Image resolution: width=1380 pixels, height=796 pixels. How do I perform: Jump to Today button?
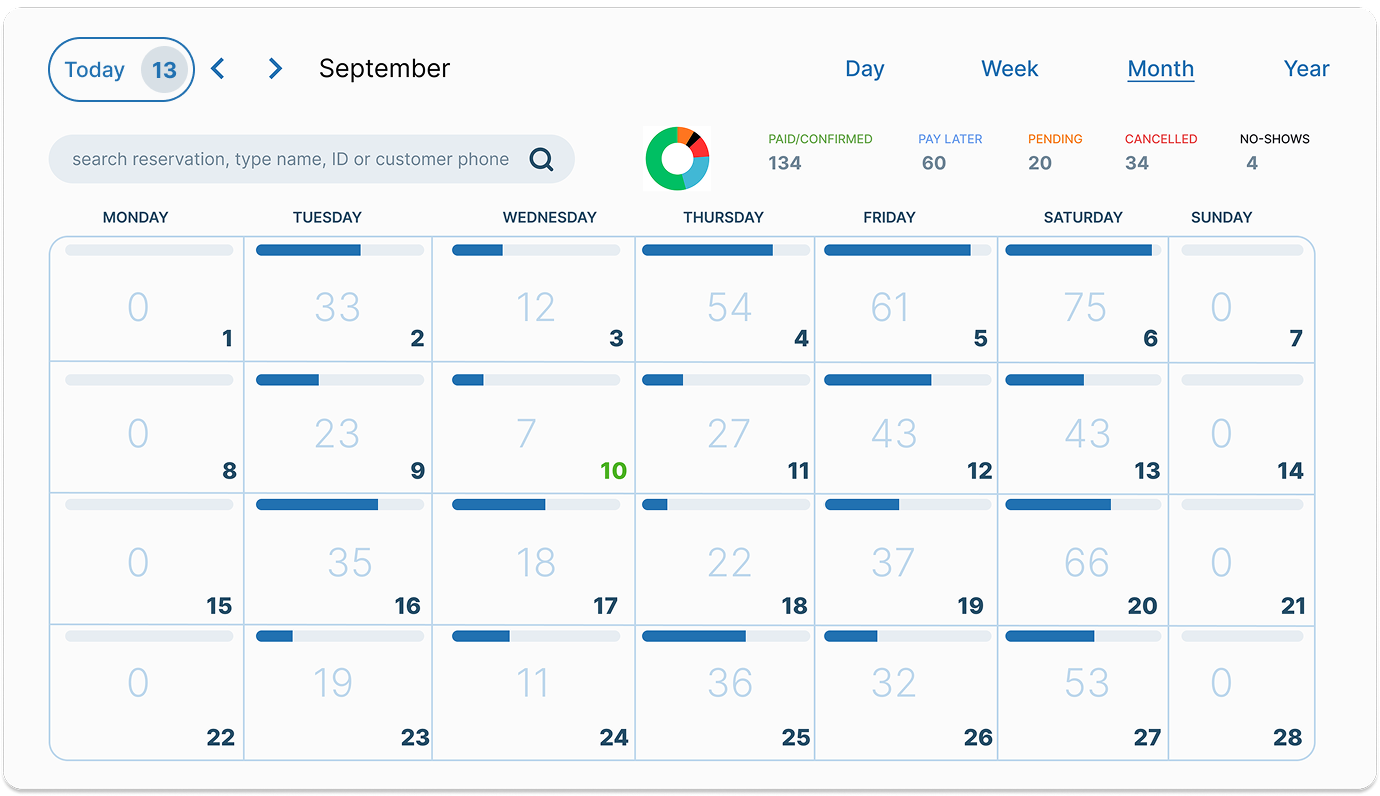(x=120, y=69)
